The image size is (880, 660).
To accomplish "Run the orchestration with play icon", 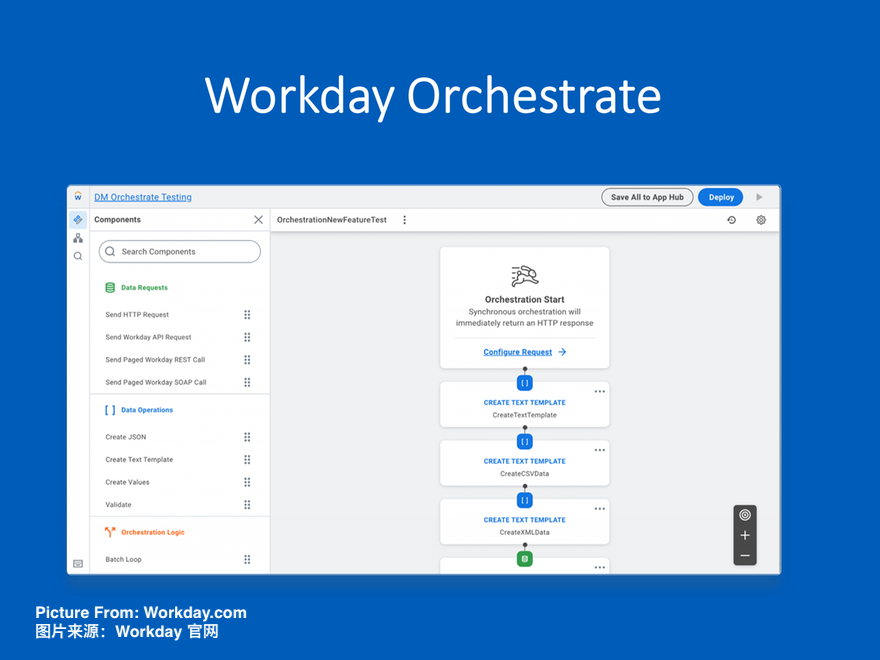I will (x=759, y=197).
